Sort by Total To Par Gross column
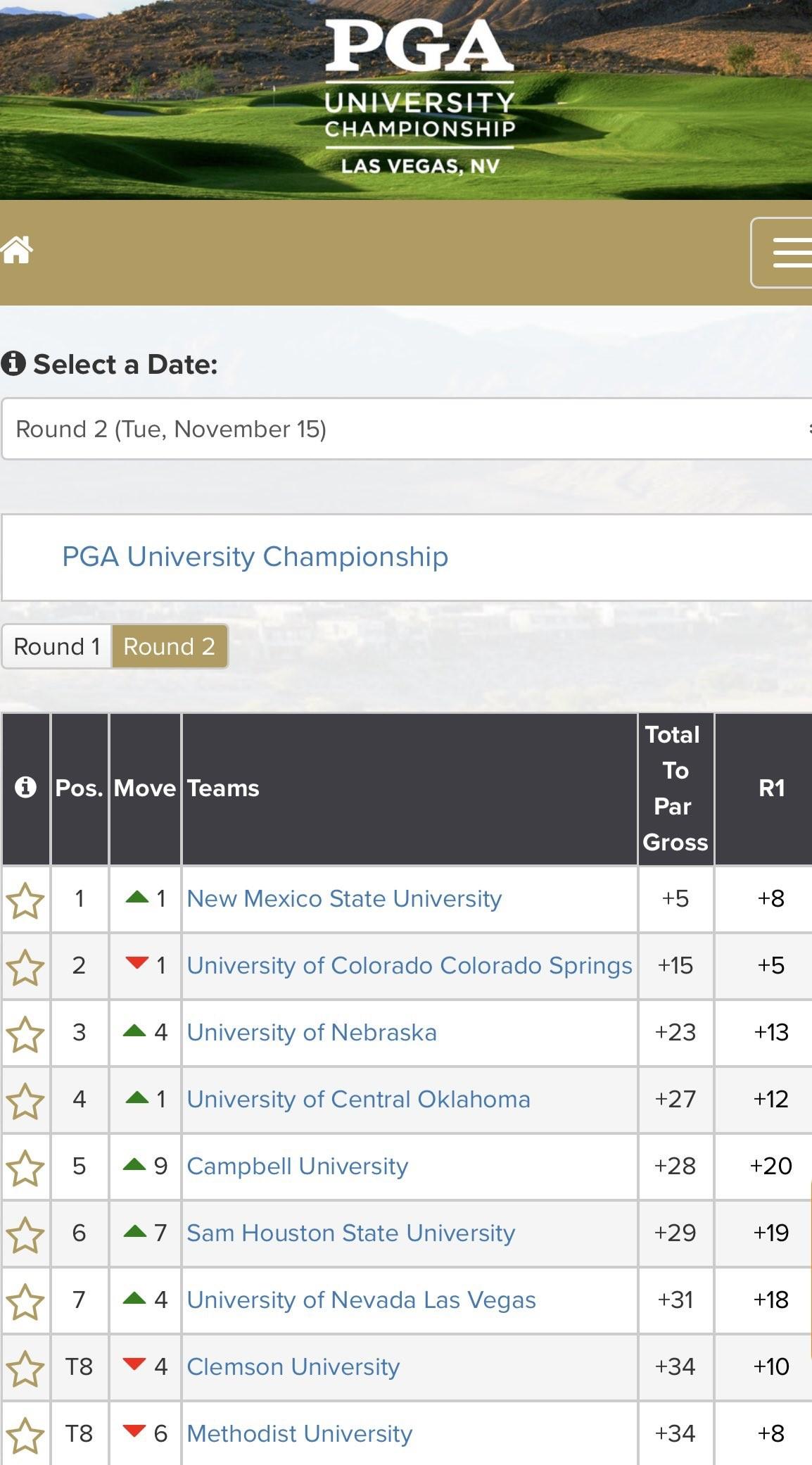 pyautogui.click(x=675, y=788)
